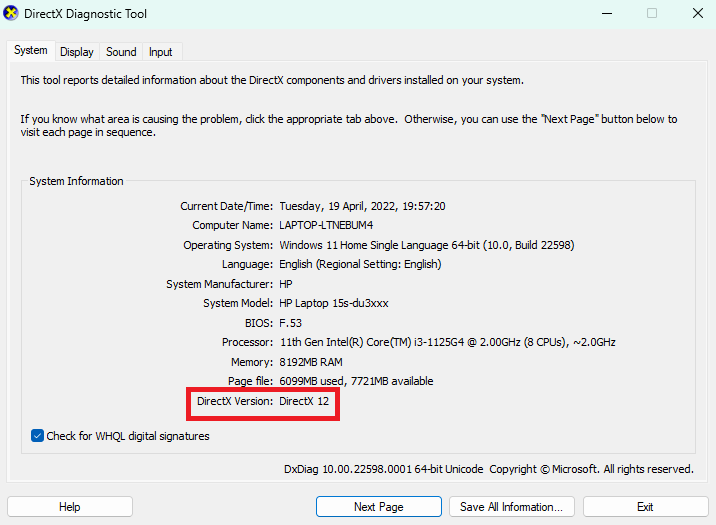Screen dimensions: 716x525
Task: Close the window with X icon
Action: pyautogui.click(x=697, y=14)
